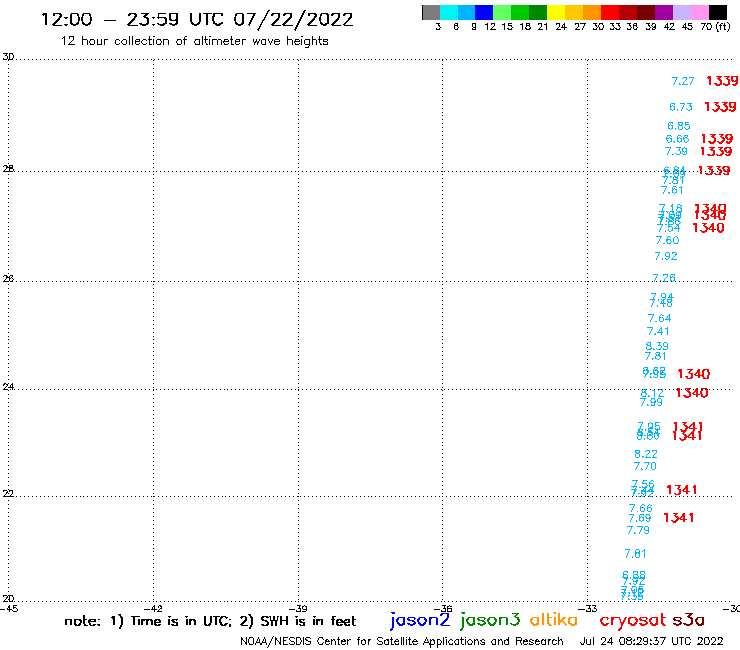The width and height of the screenshot is (740, 650).
Task: Select the black swatch at legend end
Action: 718,12
